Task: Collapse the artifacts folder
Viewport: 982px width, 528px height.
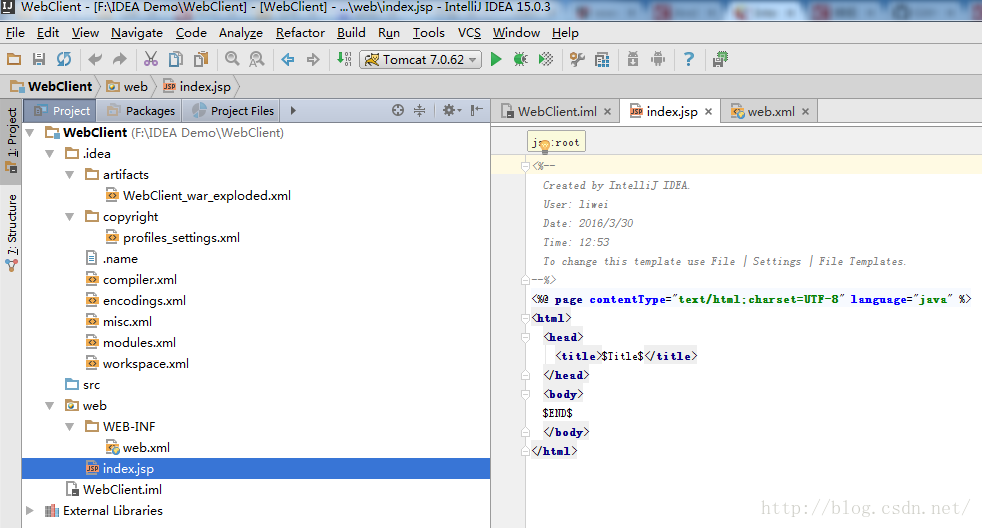Action: click(70, 175)
